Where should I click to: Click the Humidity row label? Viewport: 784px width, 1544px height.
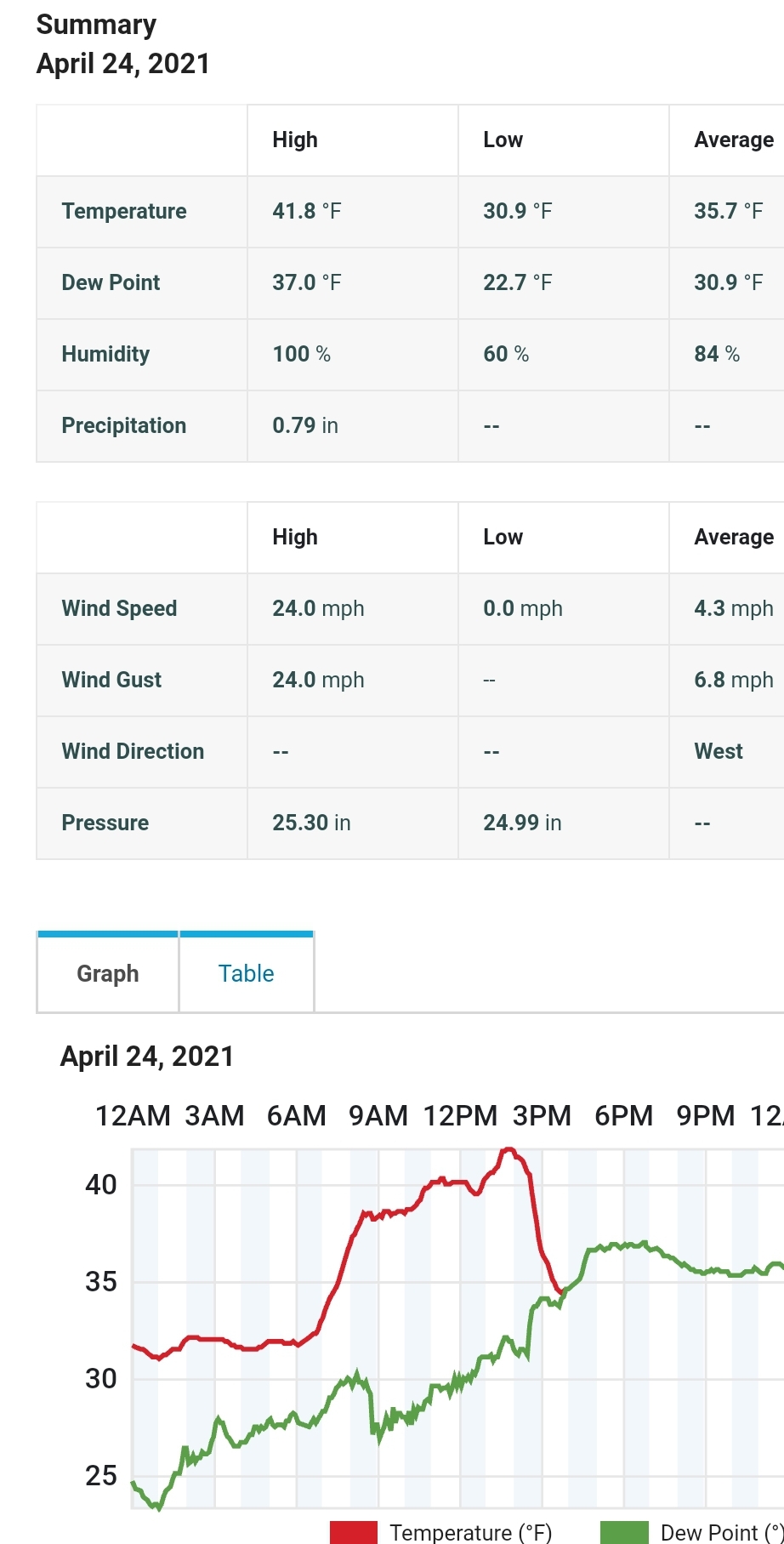point(105,354)
